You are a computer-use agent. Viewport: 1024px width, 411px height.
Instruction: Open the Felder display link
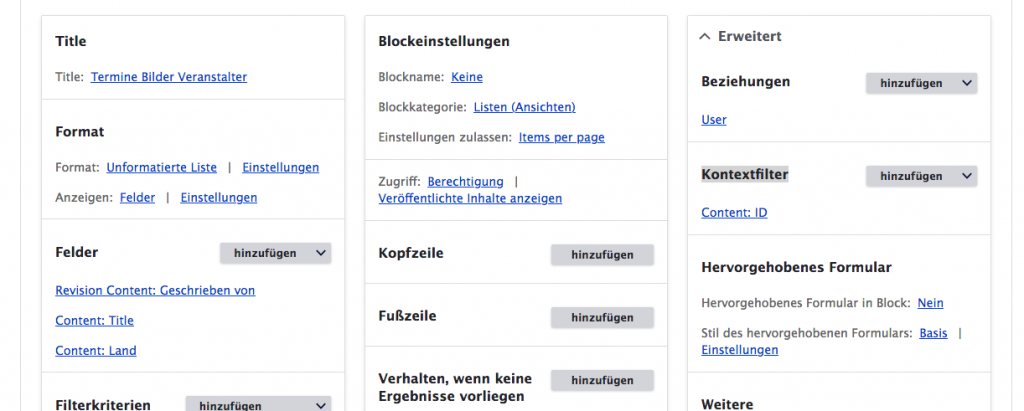pyautogui.click(x=137, y=198)
